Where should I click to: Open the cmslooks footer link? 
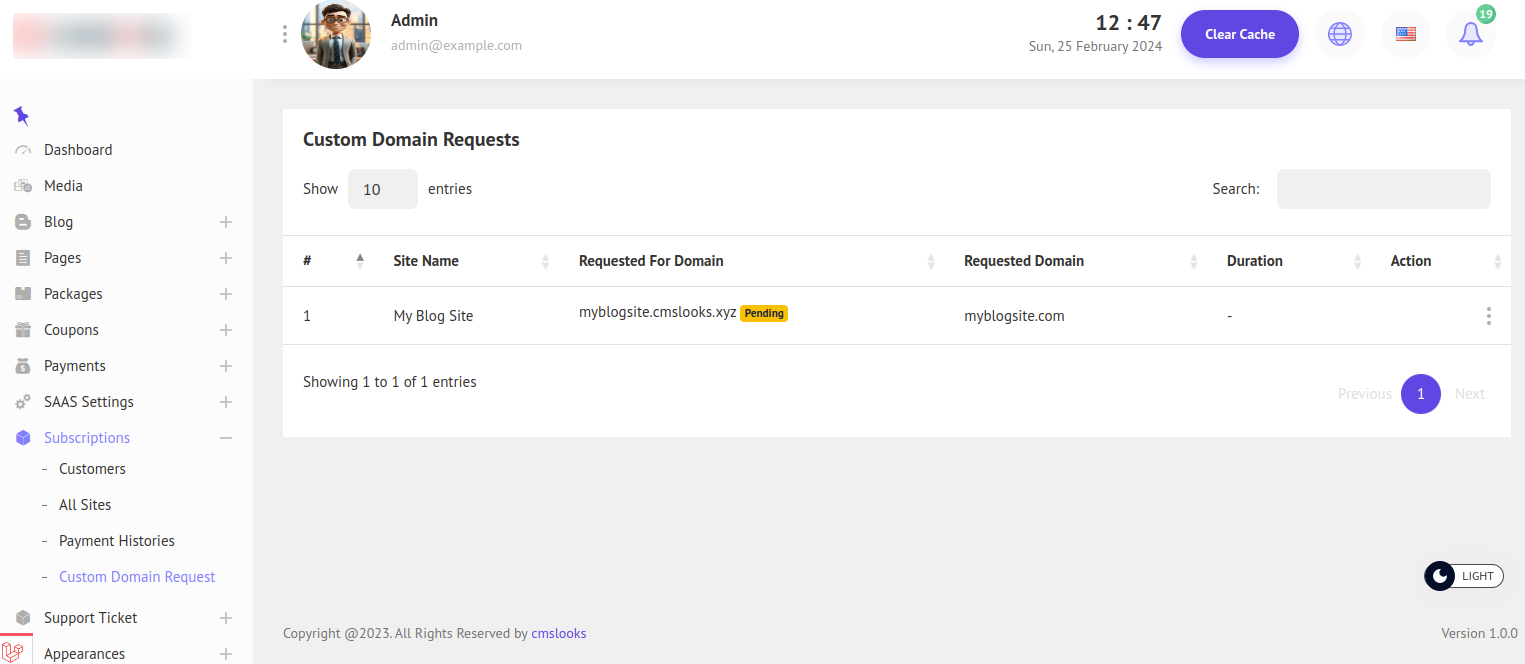558,633
